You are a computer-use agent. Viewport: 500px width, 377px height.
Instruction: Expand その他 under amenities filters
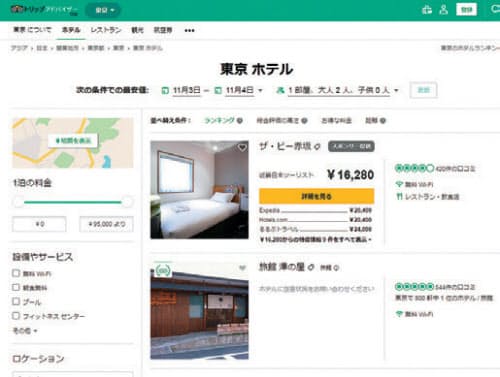(25, 331)
